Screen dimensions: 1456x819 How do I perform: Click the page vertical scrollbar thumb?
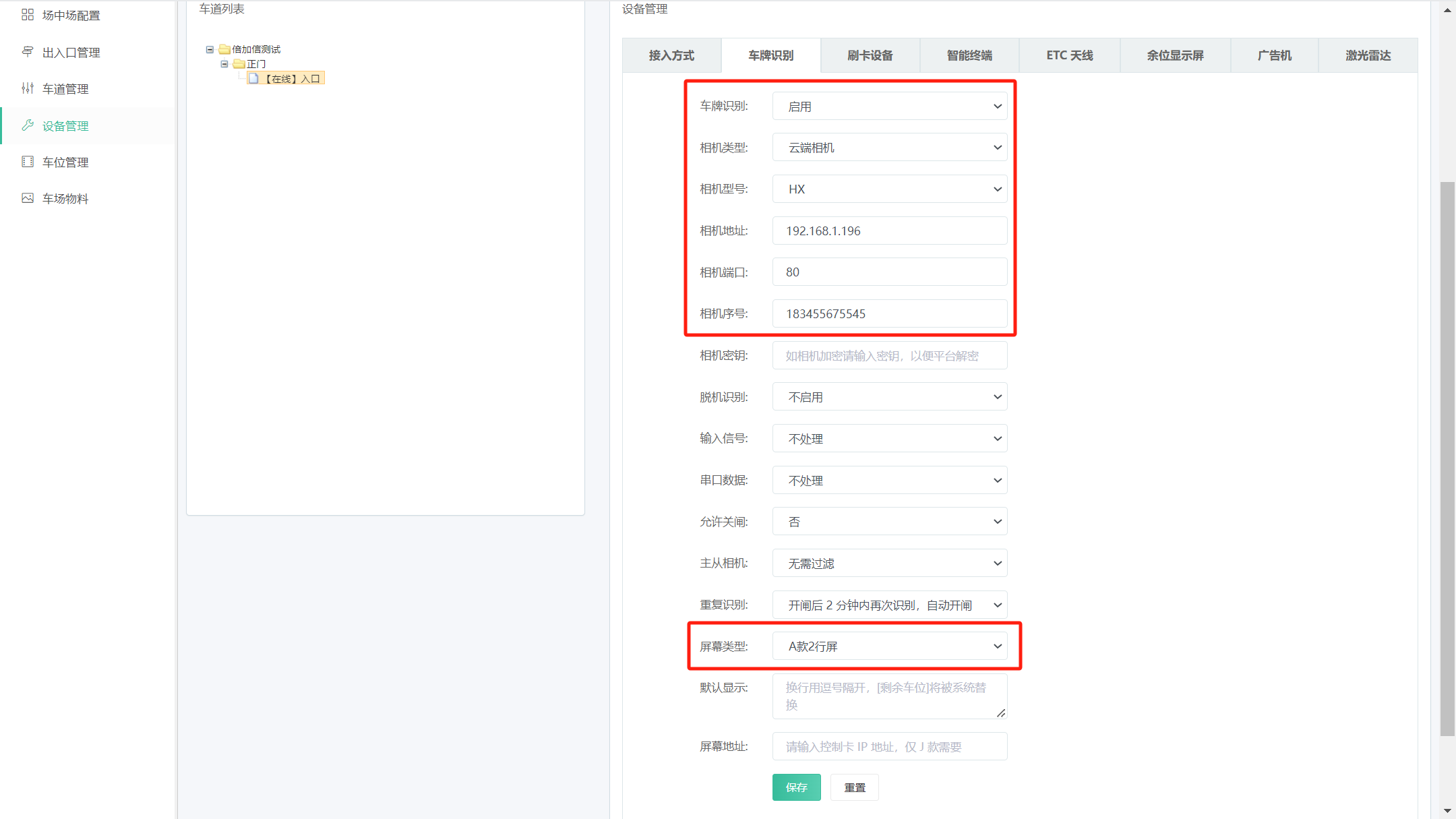coord(1447,458)
